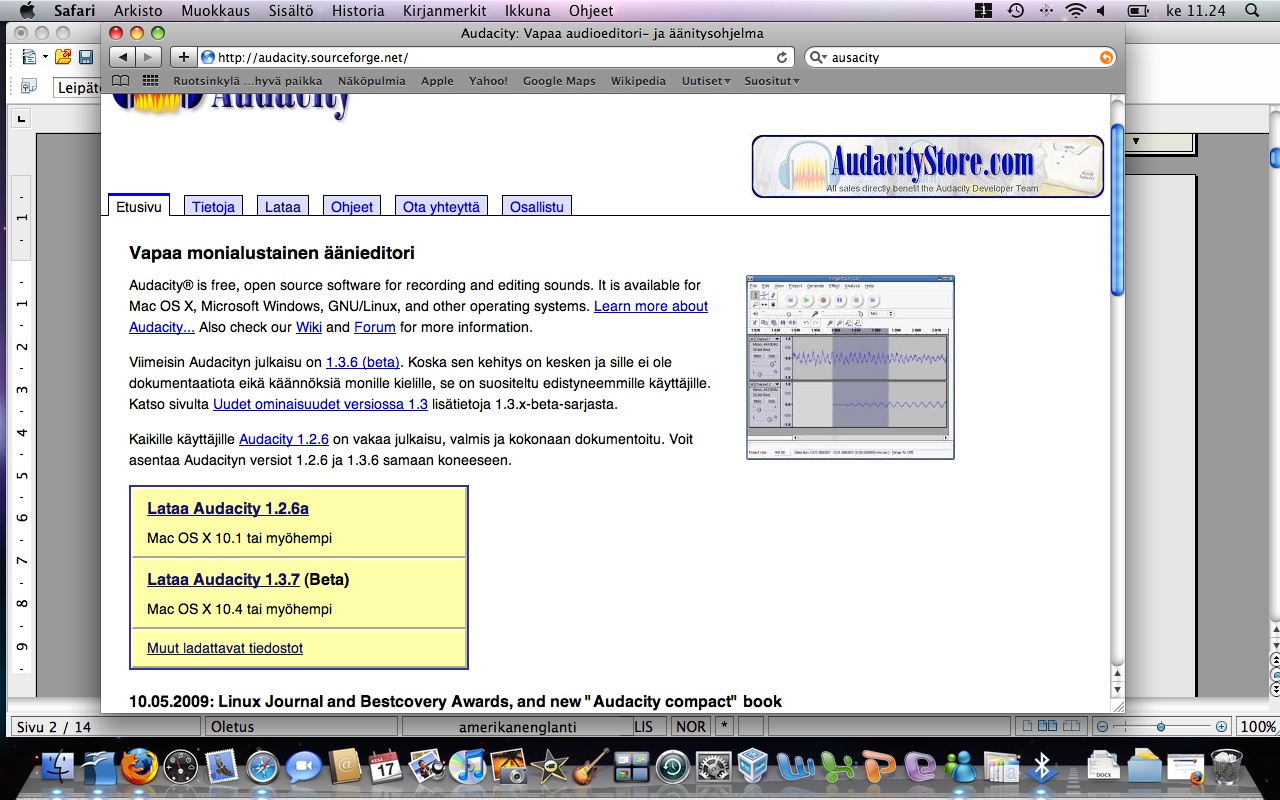This screenshot has width=1280, height=800.
Task: Open Spotlight search in menu bar
Action: (1252, 11)
